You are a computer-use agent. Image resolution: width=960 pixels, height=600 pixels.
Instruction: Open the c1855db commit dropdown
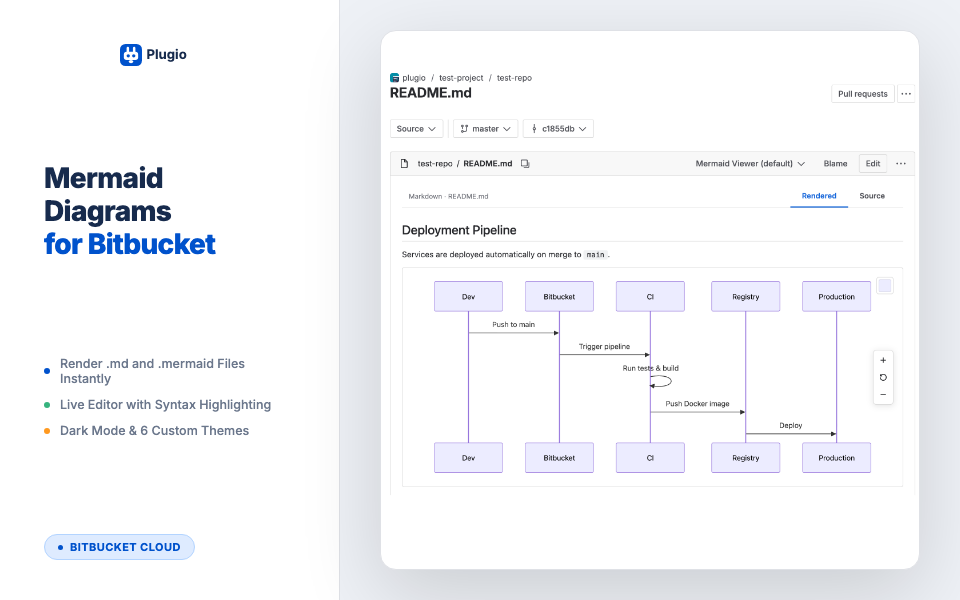pos(558,129)
